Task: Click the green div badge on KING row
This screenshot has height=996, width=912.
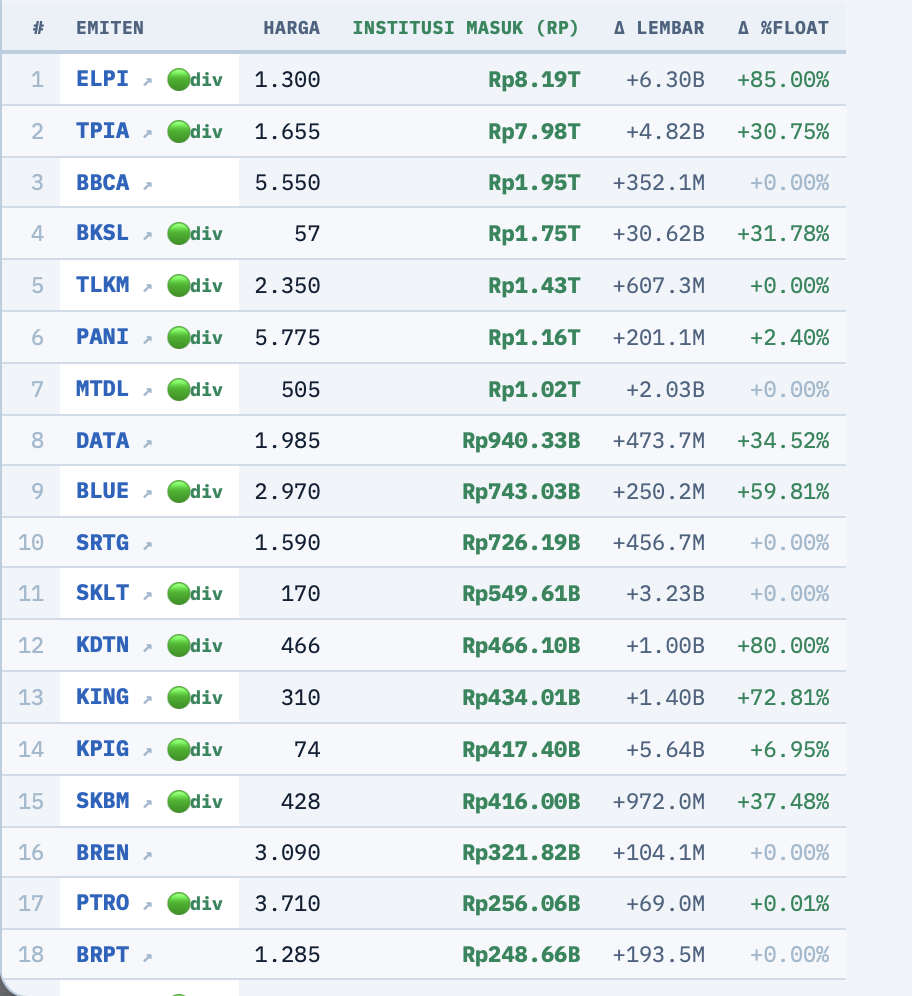Action: pyautogui.click(x=195, y=697)
